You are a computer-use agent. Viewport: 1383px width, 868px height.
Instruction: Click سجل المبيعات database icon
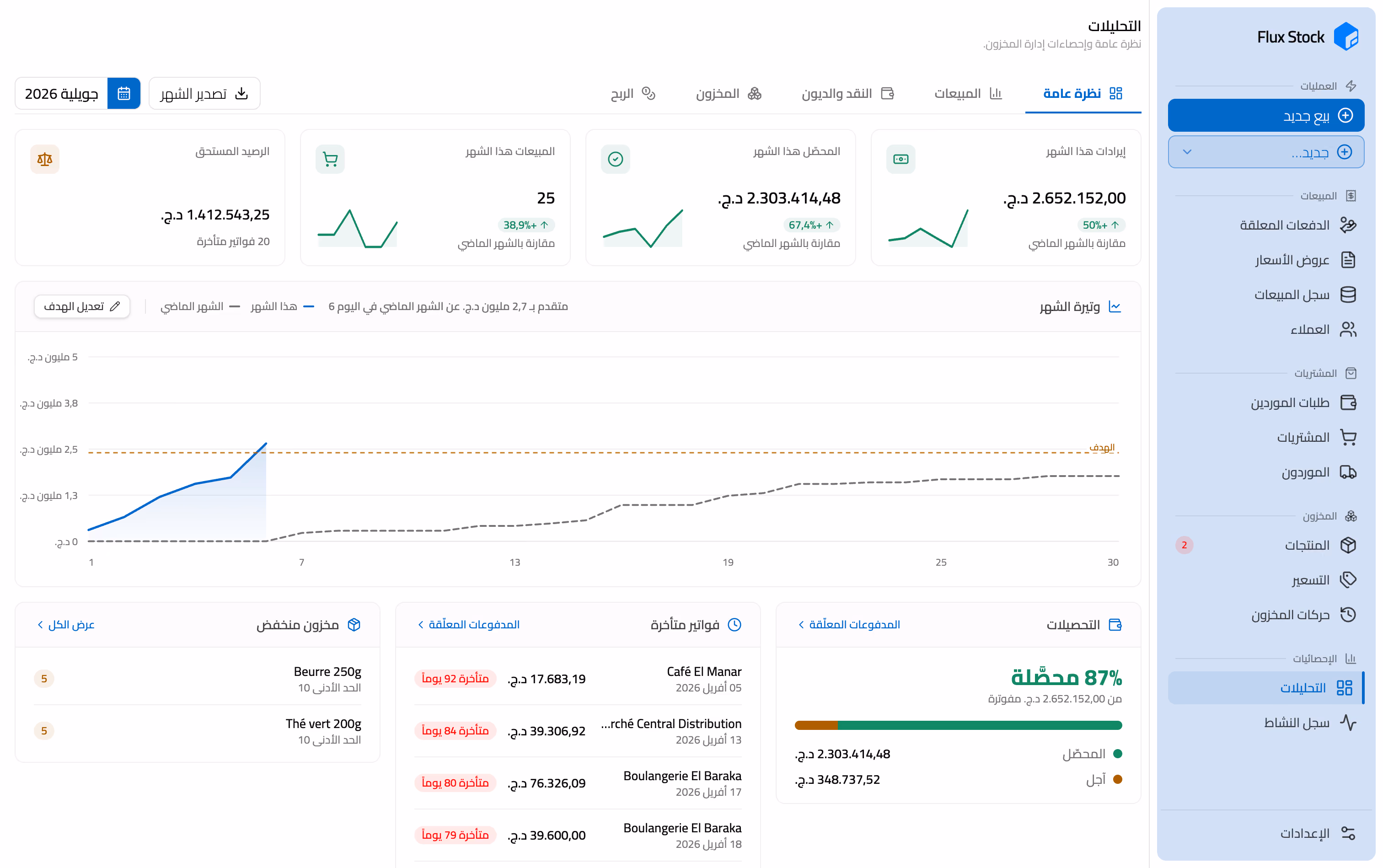pyautogui.click(x=1347, y=295)
